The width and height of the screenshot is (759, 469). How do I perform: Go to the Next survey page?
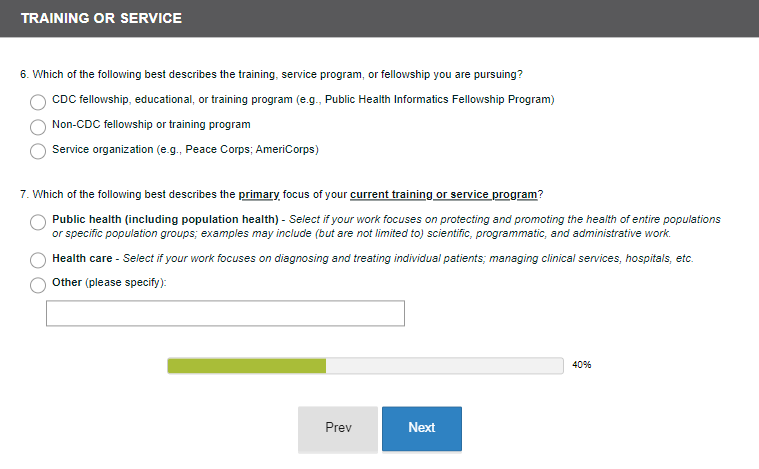421,428
